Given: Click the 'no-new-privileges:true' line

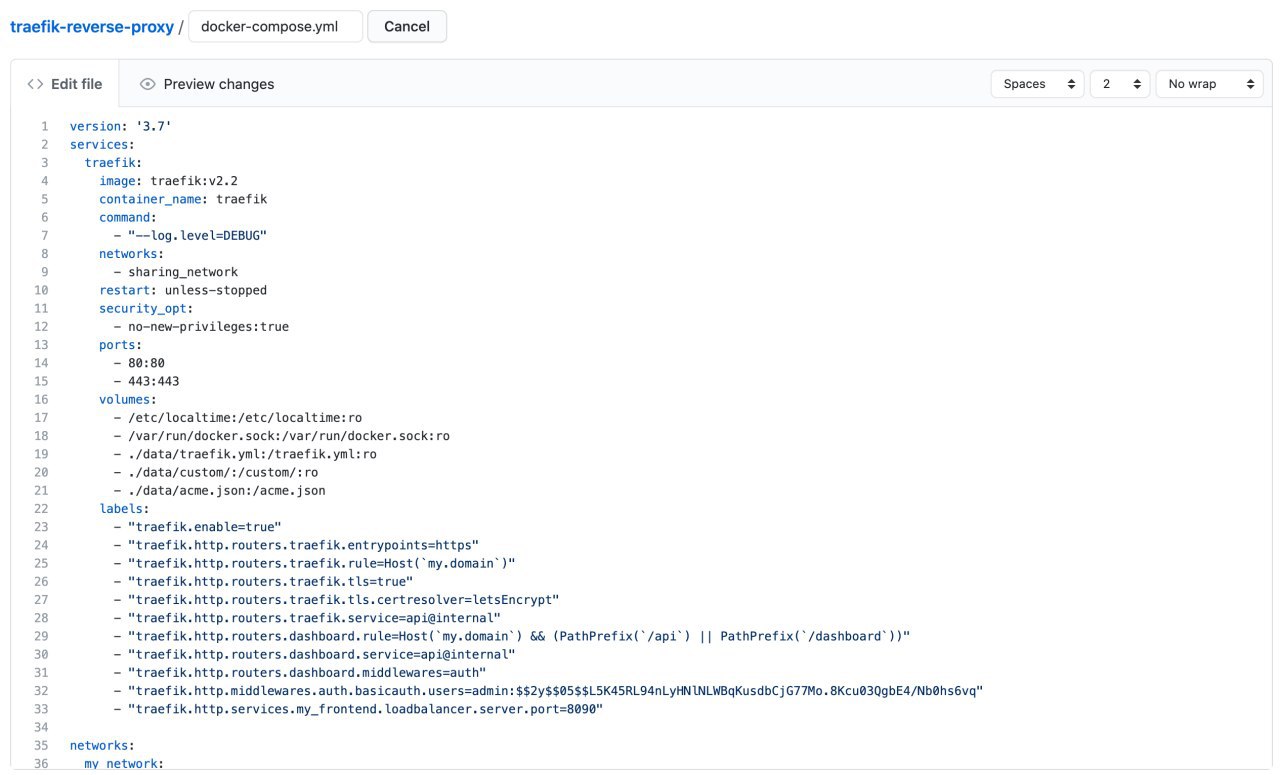Looking at the screenshot, I should (x=201, y=327).
